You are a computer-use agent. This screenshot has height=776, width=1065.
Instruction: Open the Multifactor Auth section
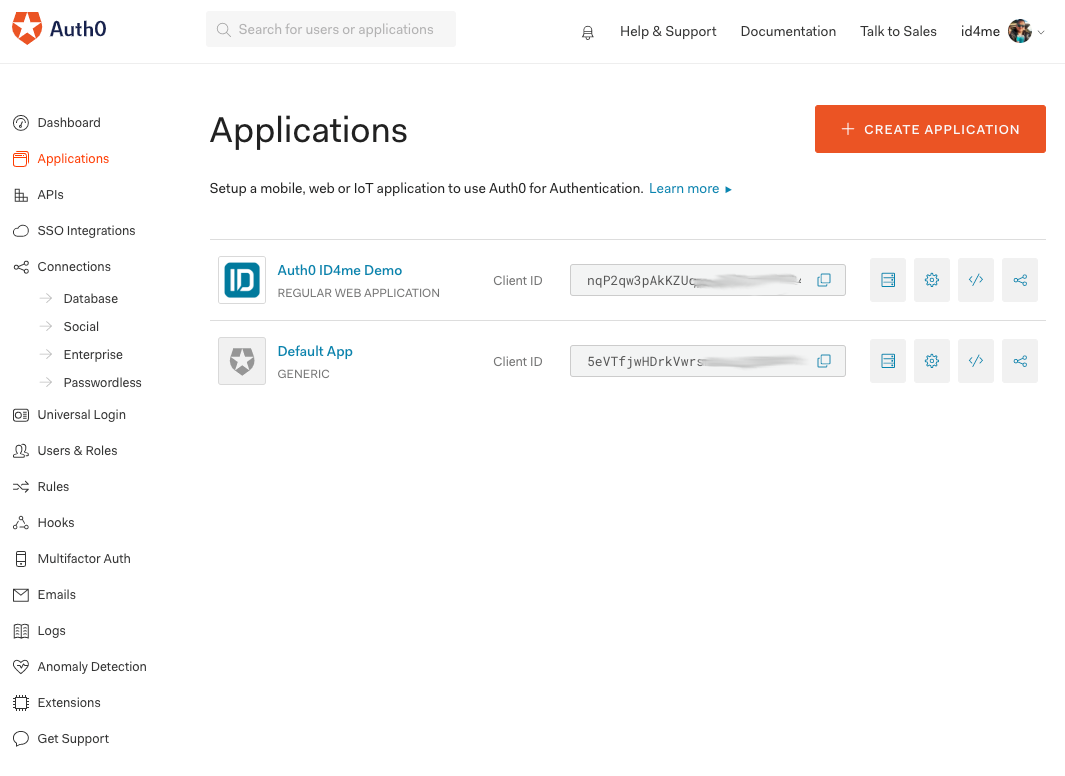coord(84,558)
